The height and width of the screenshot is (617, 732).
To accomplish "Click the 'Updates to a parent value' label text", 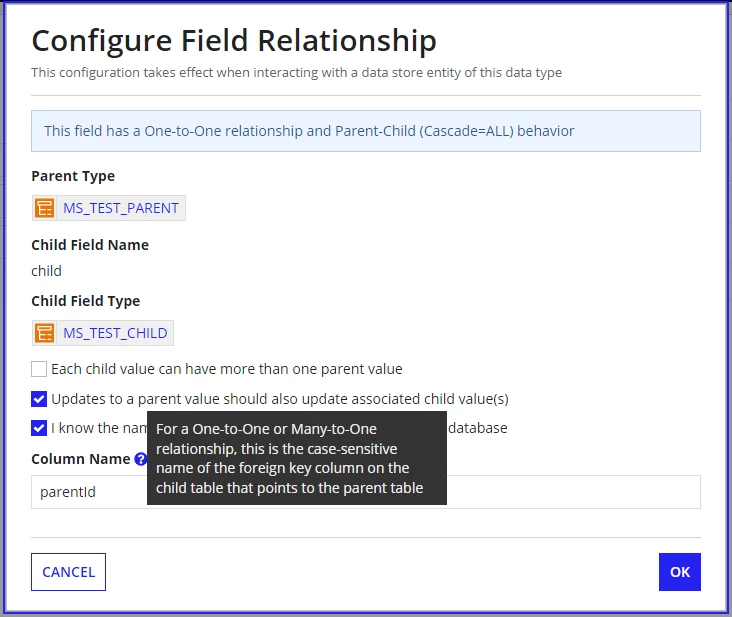I will 280,399.
